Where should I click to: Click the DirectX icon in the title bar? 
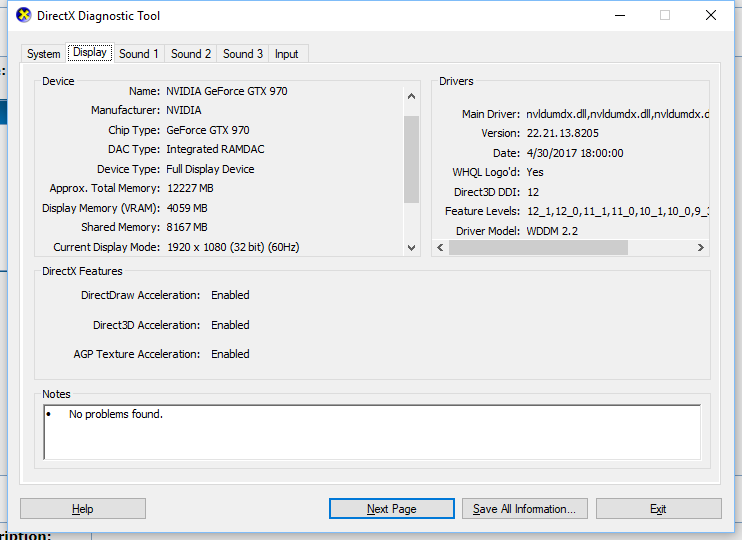[x=24, y=16]
